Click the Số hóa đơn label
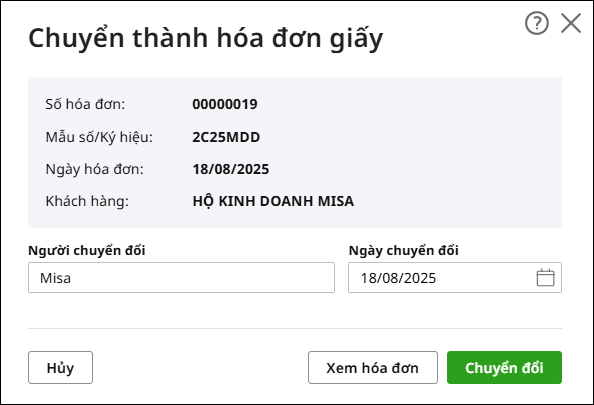 click(x=85, y=104)
